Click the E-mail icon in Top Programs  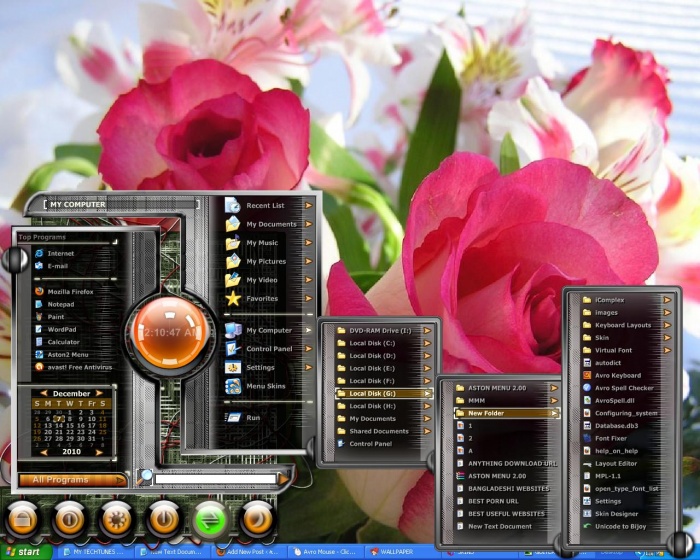pos(39,266)
